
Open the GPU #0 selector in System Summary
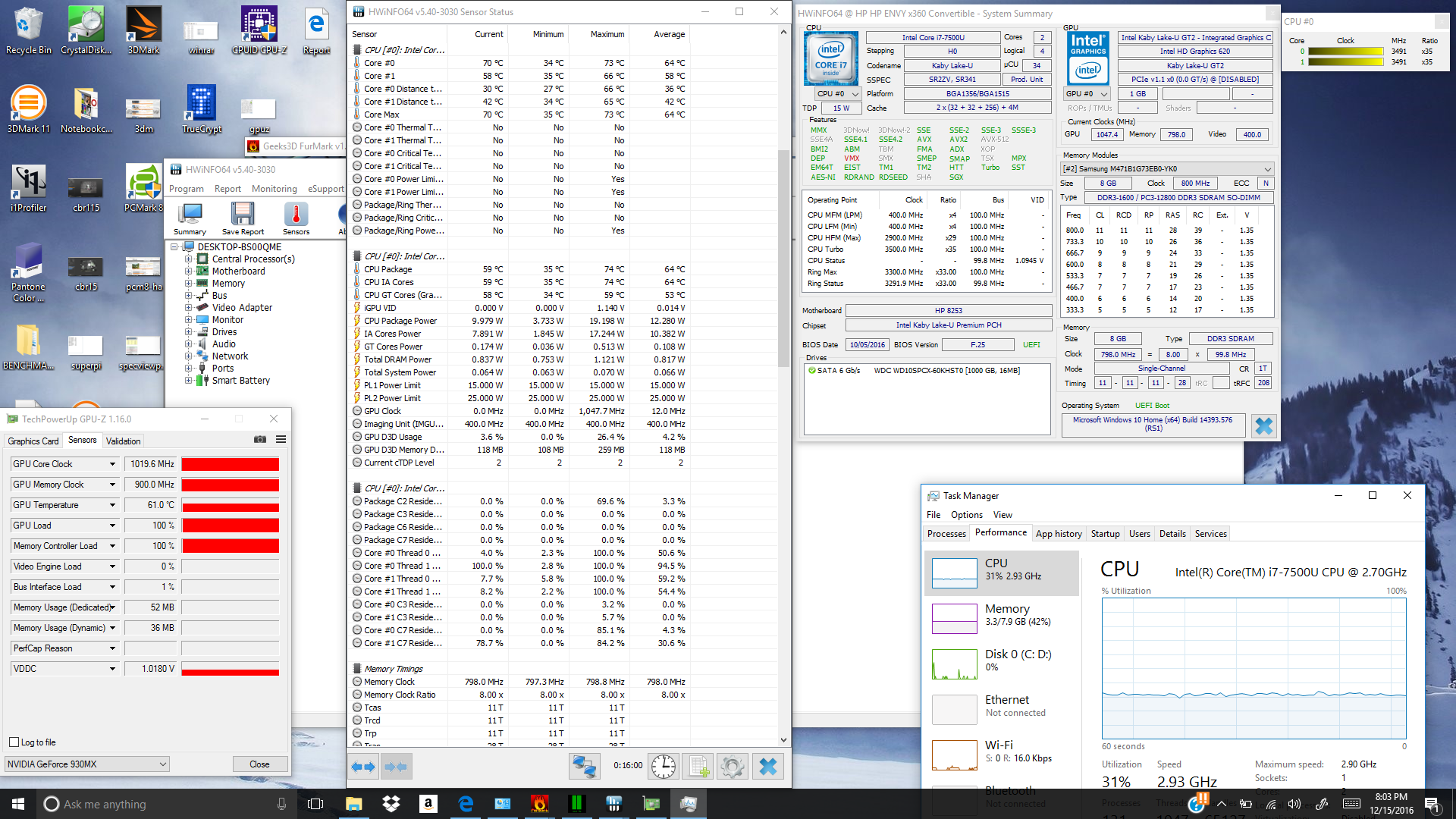coord(1087,94)
